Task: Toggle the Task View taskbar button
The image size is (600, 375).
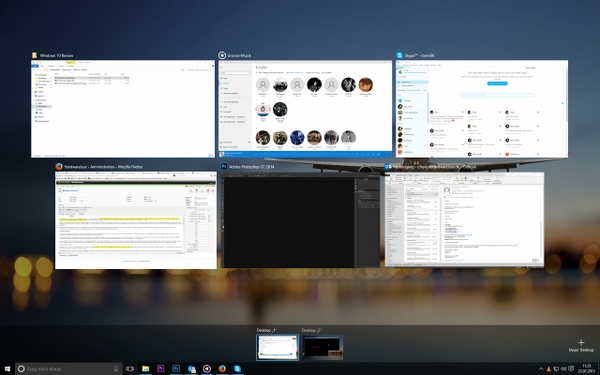Action: point(130,369)
